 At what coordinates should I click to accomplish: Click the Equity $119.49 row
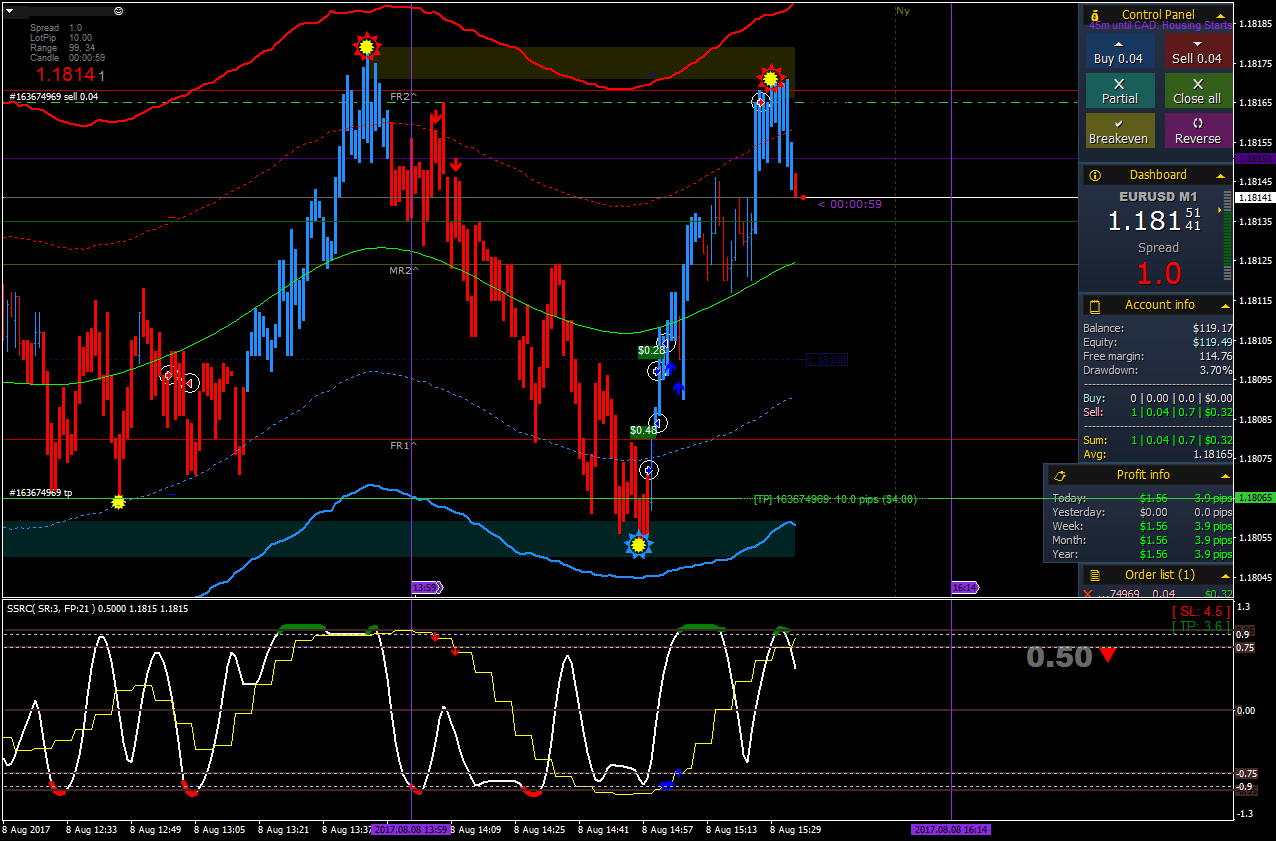point(1158,342)
